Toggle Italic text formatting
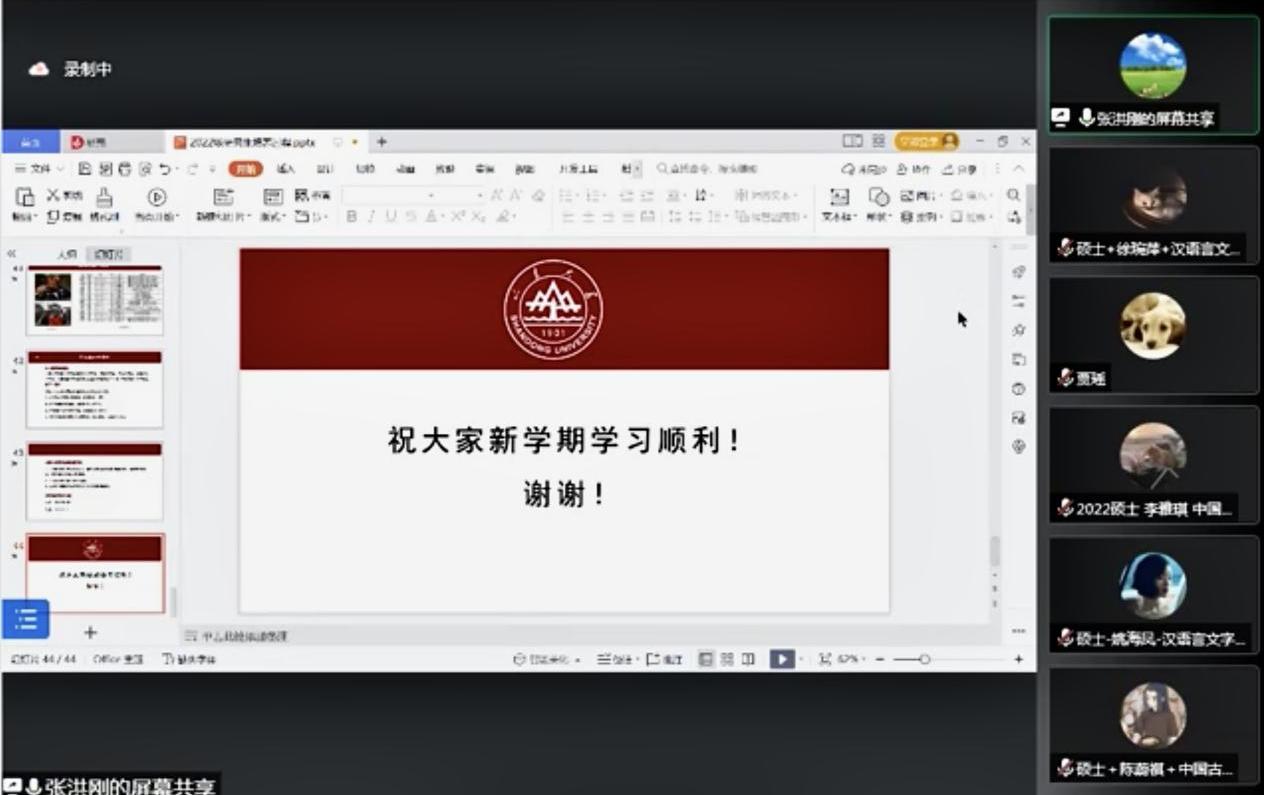The image size is (1264, 795). (x=370, y=216)
